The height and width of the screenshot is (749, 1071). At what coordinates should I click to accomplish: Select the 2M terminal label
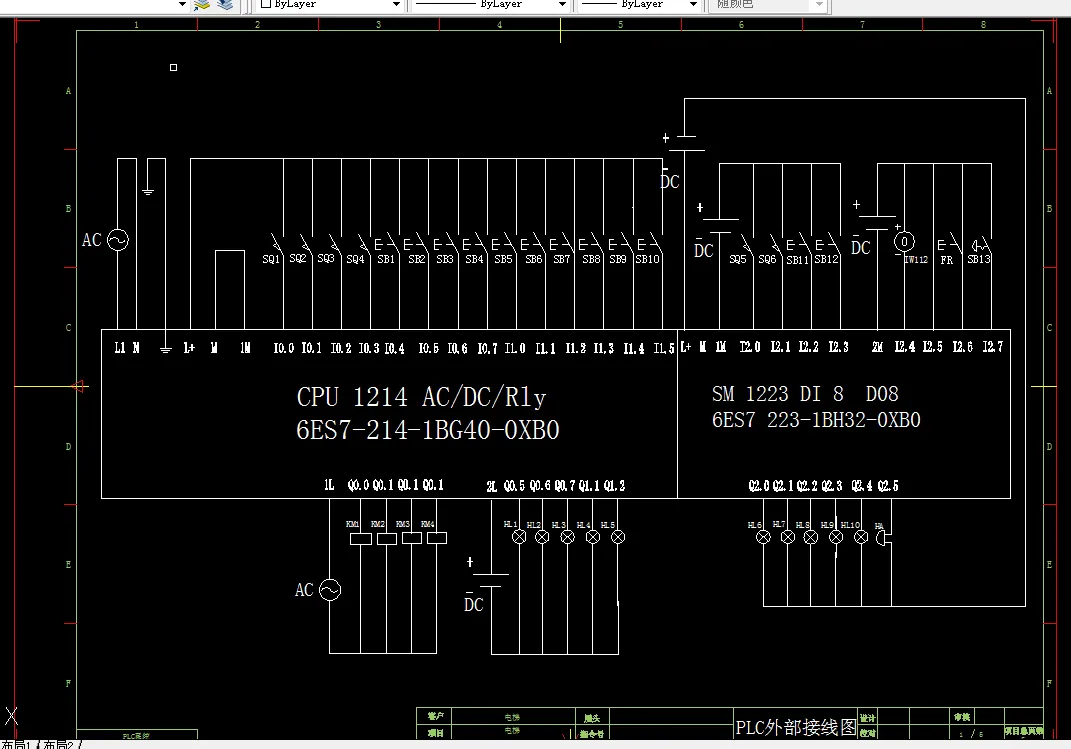click(x=878, y=348)
